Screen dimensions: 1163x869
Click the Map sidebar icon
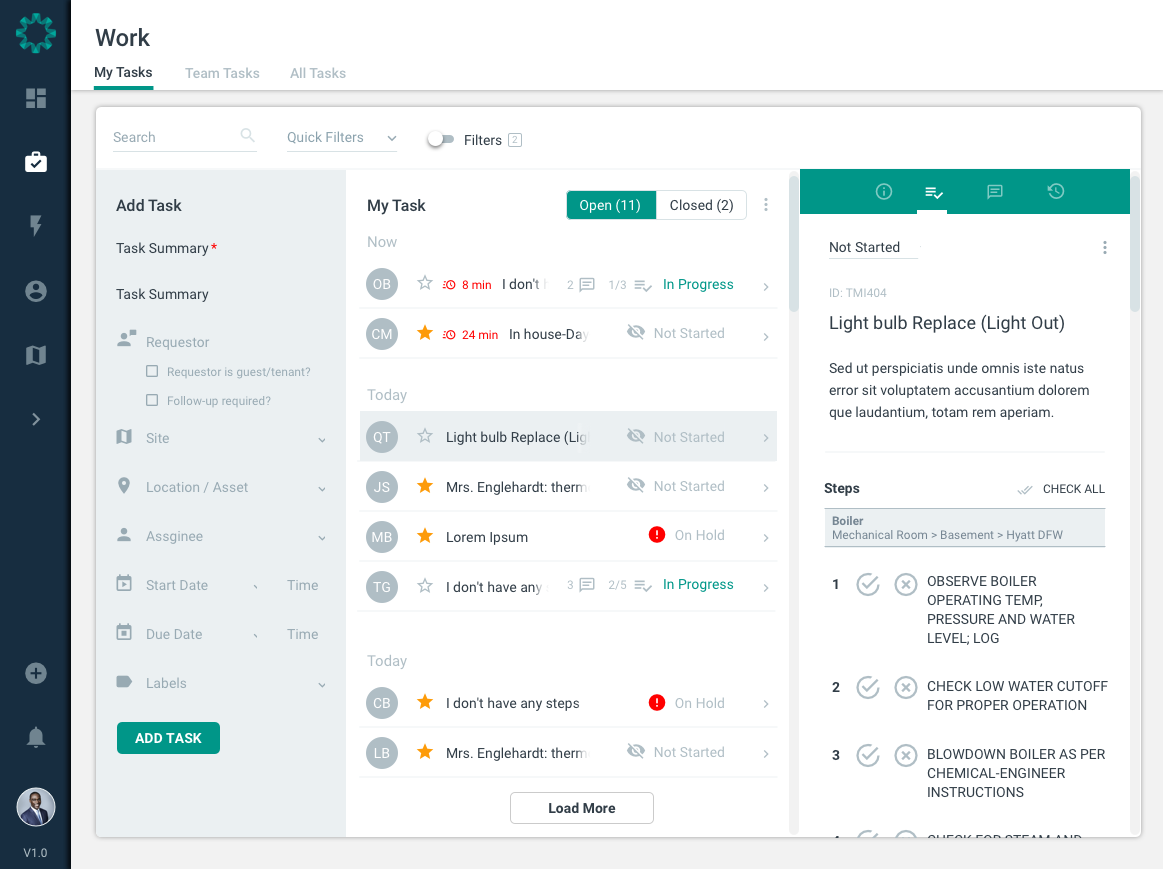coord(35,354)
